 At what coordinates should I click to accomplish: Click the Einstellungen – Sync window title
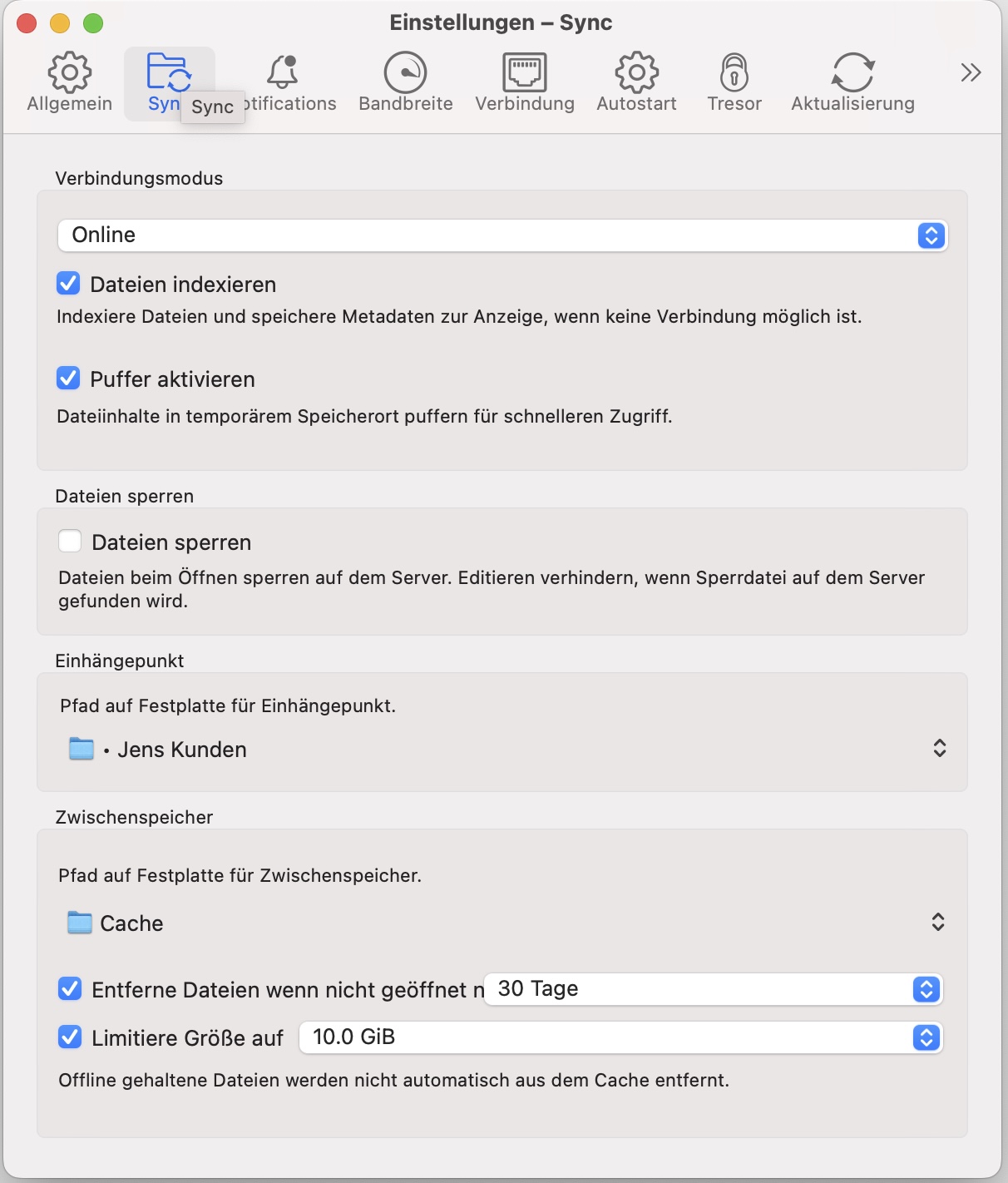click(x=501, y=23)
